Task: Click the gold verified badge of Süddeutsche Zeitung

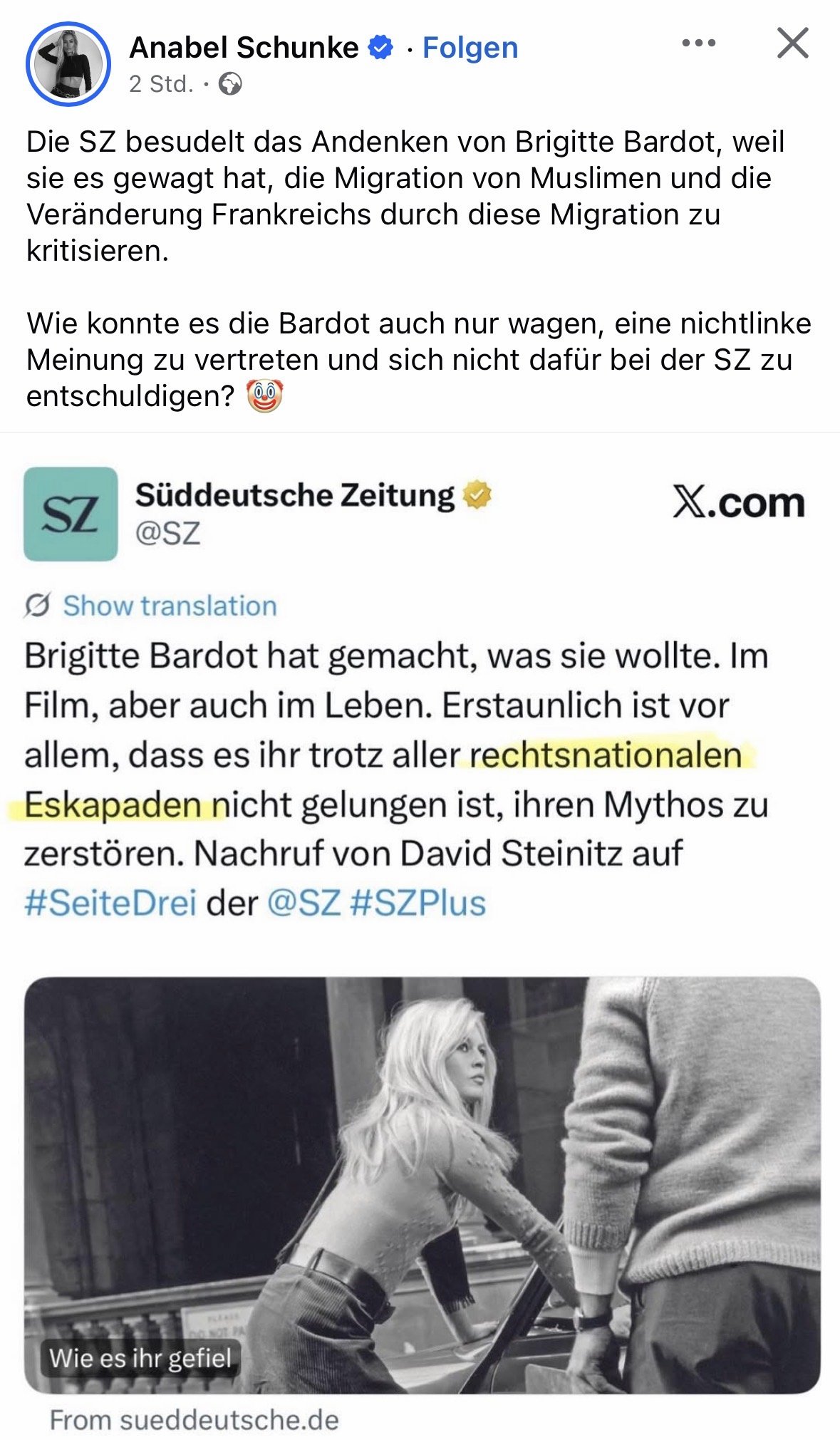Action: tap(477, 494)
